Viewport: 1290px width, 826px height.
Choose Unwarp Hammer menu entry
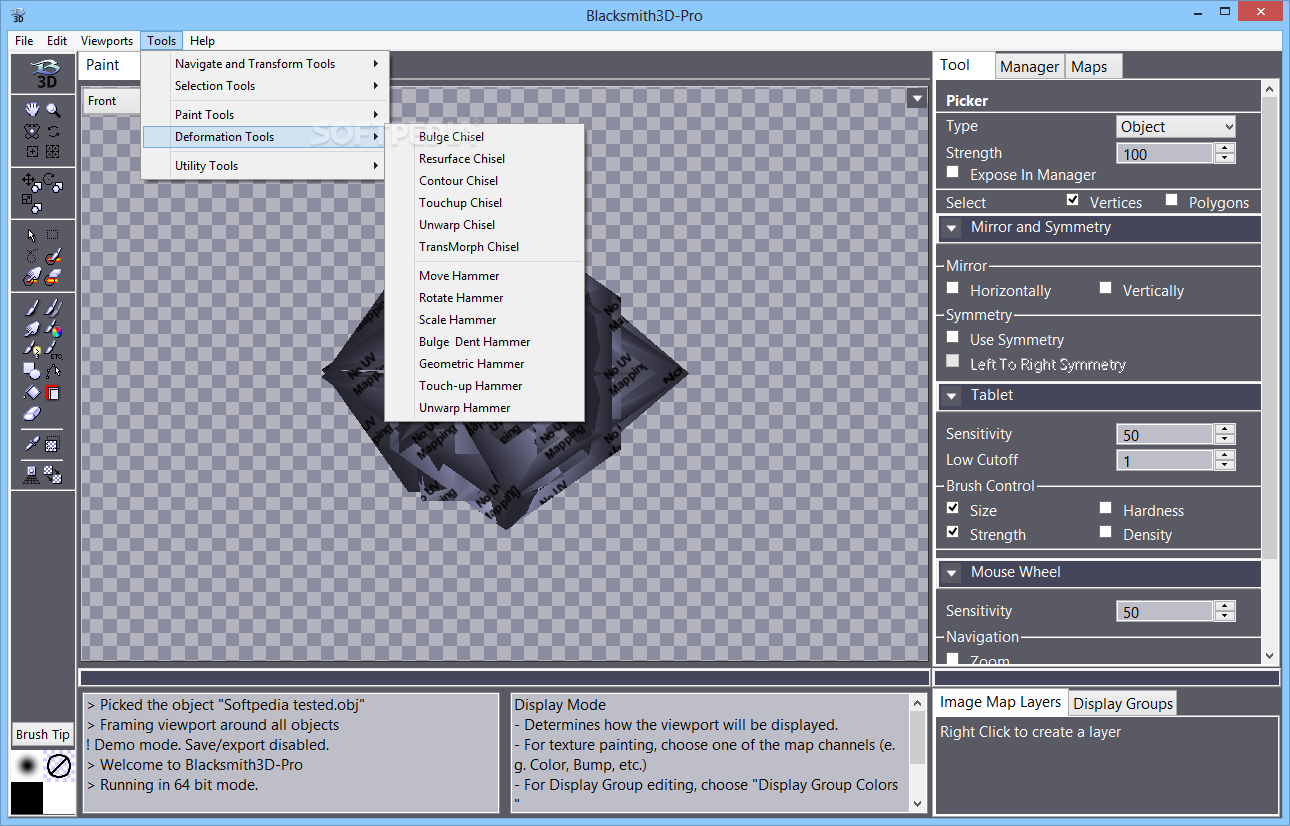(x=484, y=408)
